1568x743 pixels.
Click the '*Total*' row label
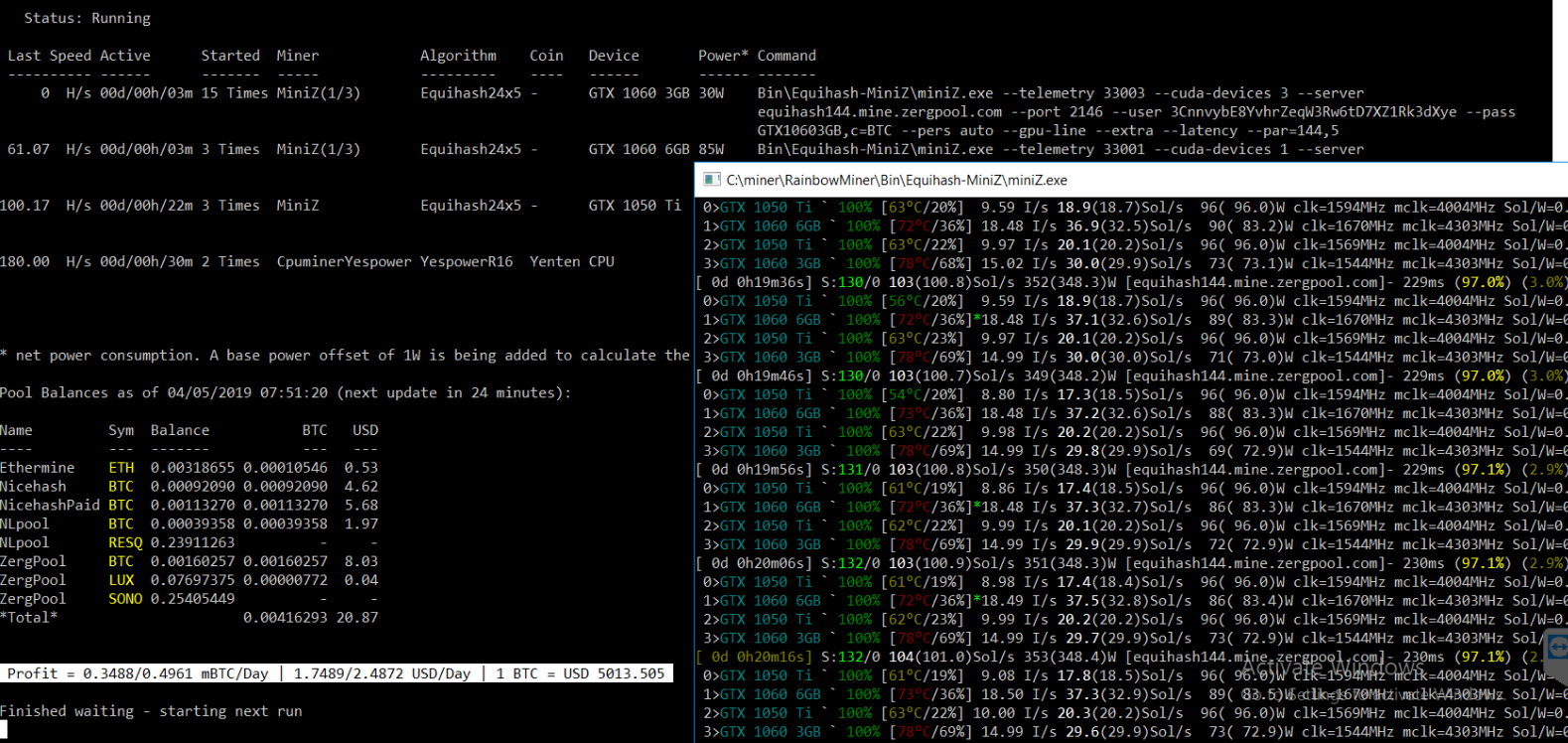point(29,618)
